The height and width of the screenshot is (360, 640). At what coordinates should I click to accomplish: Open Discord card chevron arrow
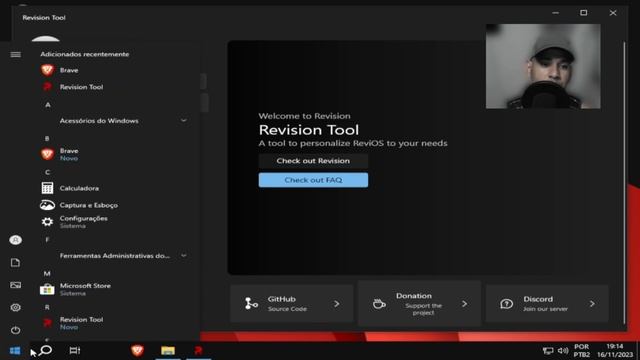click(592, 304)
